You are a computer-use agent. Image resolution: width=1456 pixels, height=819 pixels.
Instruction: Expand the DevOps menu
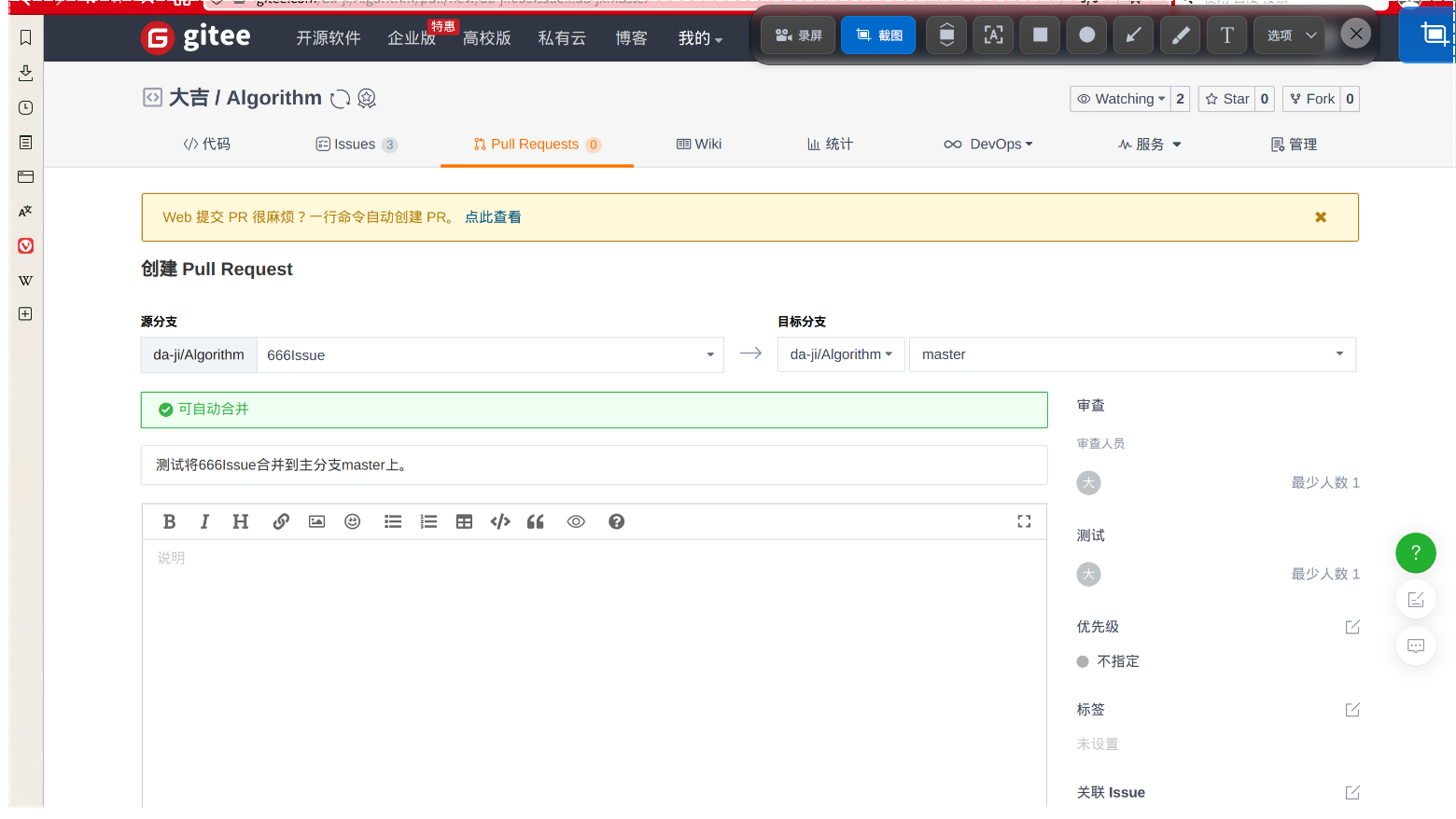coord(988,145)
